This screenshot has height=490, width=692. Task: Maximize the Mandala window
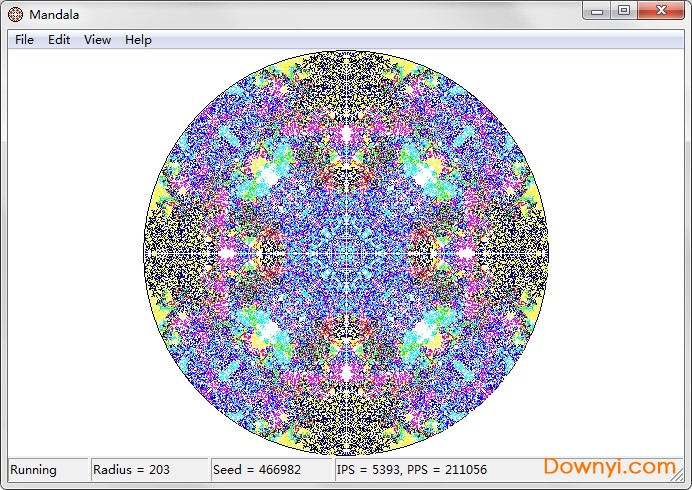pos(624,11)
